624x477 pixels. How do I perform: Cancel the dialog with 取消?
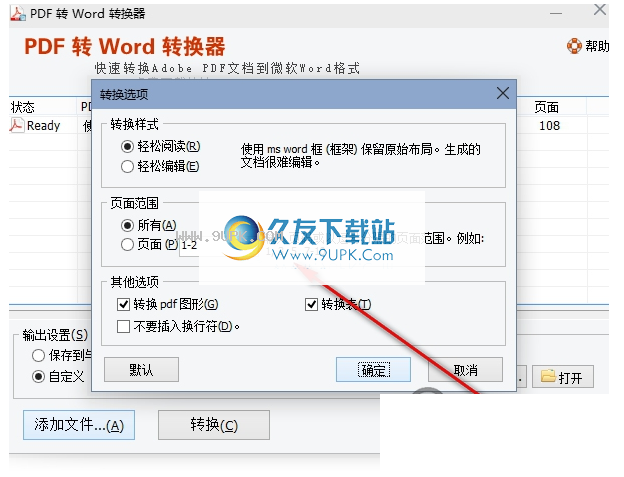(465, 370)
